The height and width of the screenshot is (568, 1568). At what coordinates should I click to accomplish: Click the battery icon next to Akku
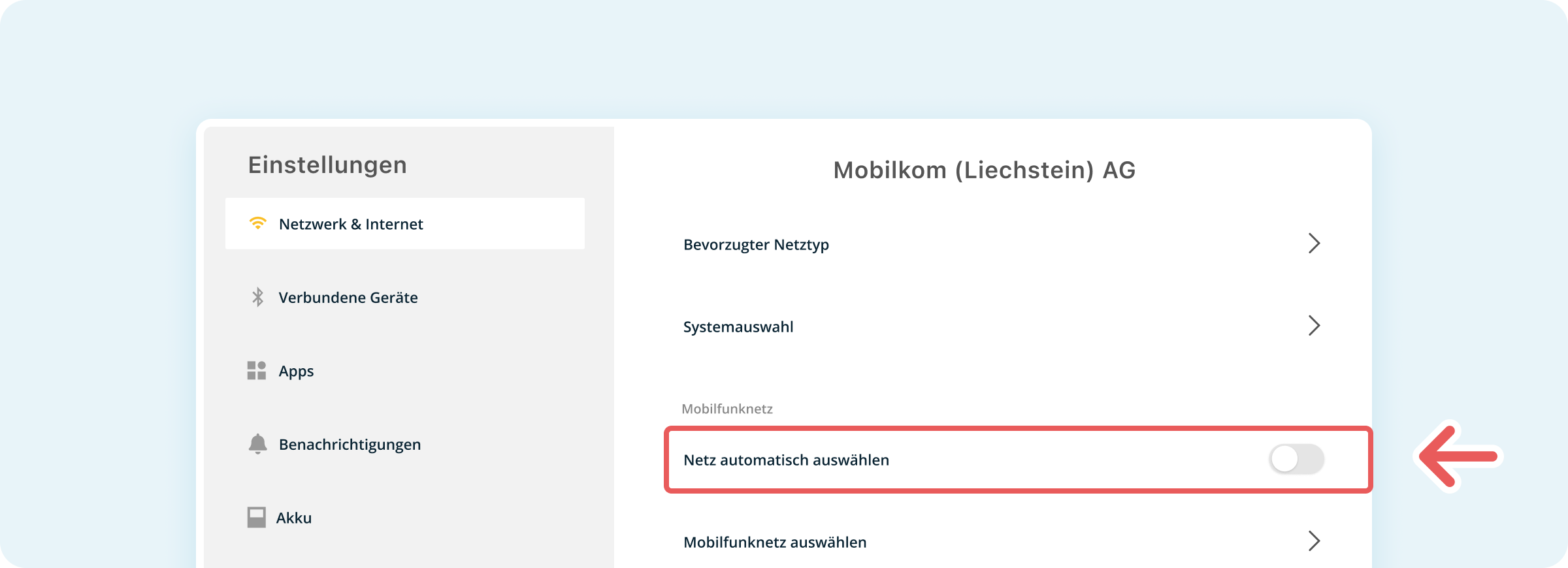(257, 517)
